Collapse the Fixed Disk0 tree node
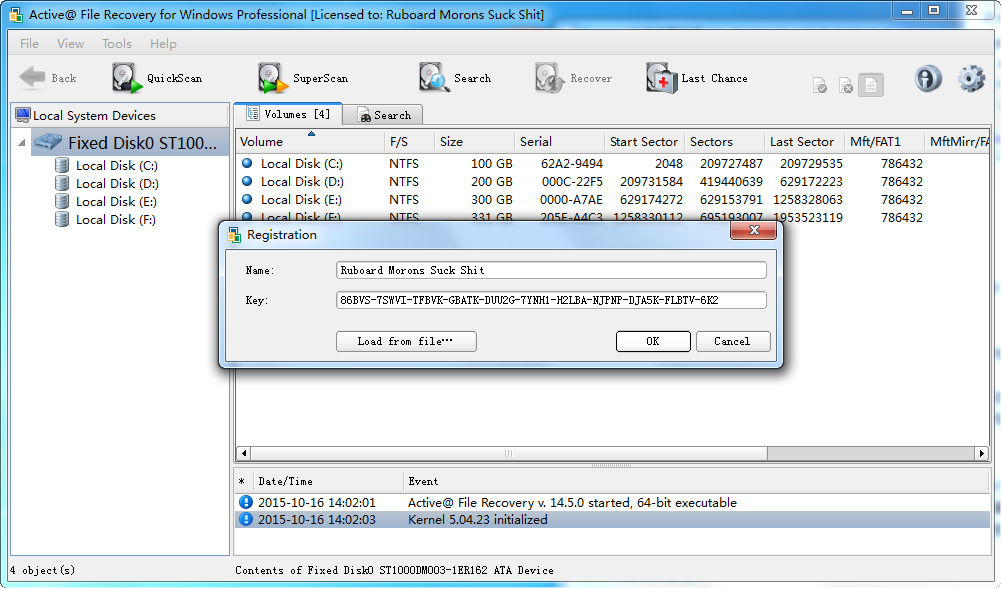Screen dimensions: 1002x589 pos(23,143)
